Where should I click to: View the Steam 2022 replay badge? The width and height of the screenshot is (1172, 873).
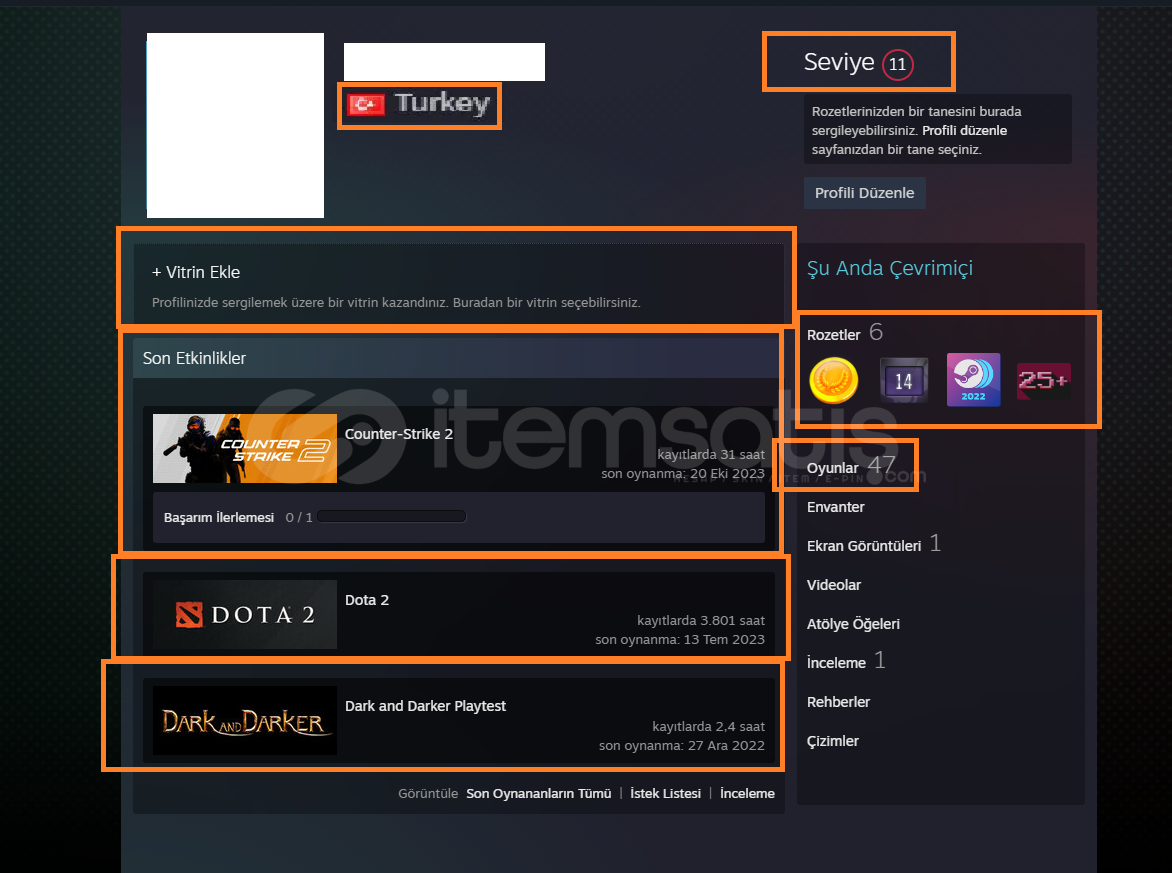click(x=973, y=380)
